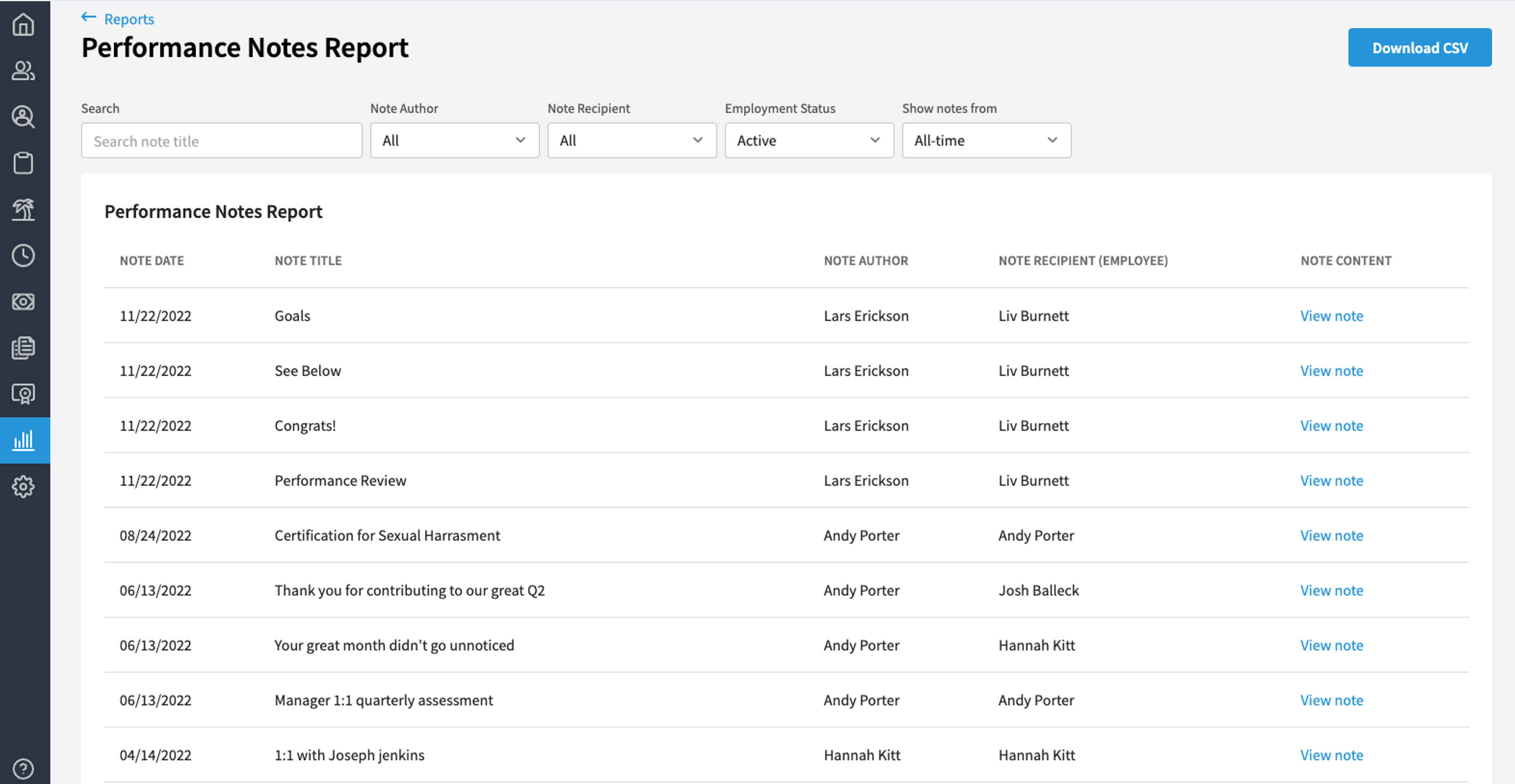
Task: Click the NOTE AUTHOR column header
Action: point(866,260)
